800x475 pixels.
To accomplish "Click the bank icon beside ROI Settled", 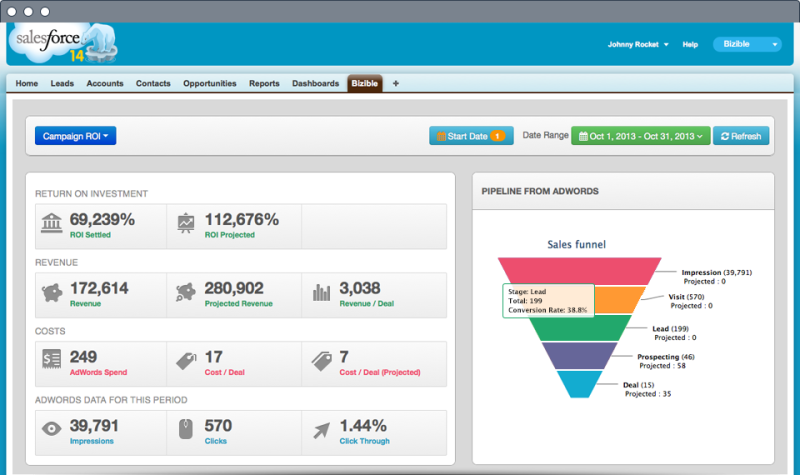I will click(52, 223).
